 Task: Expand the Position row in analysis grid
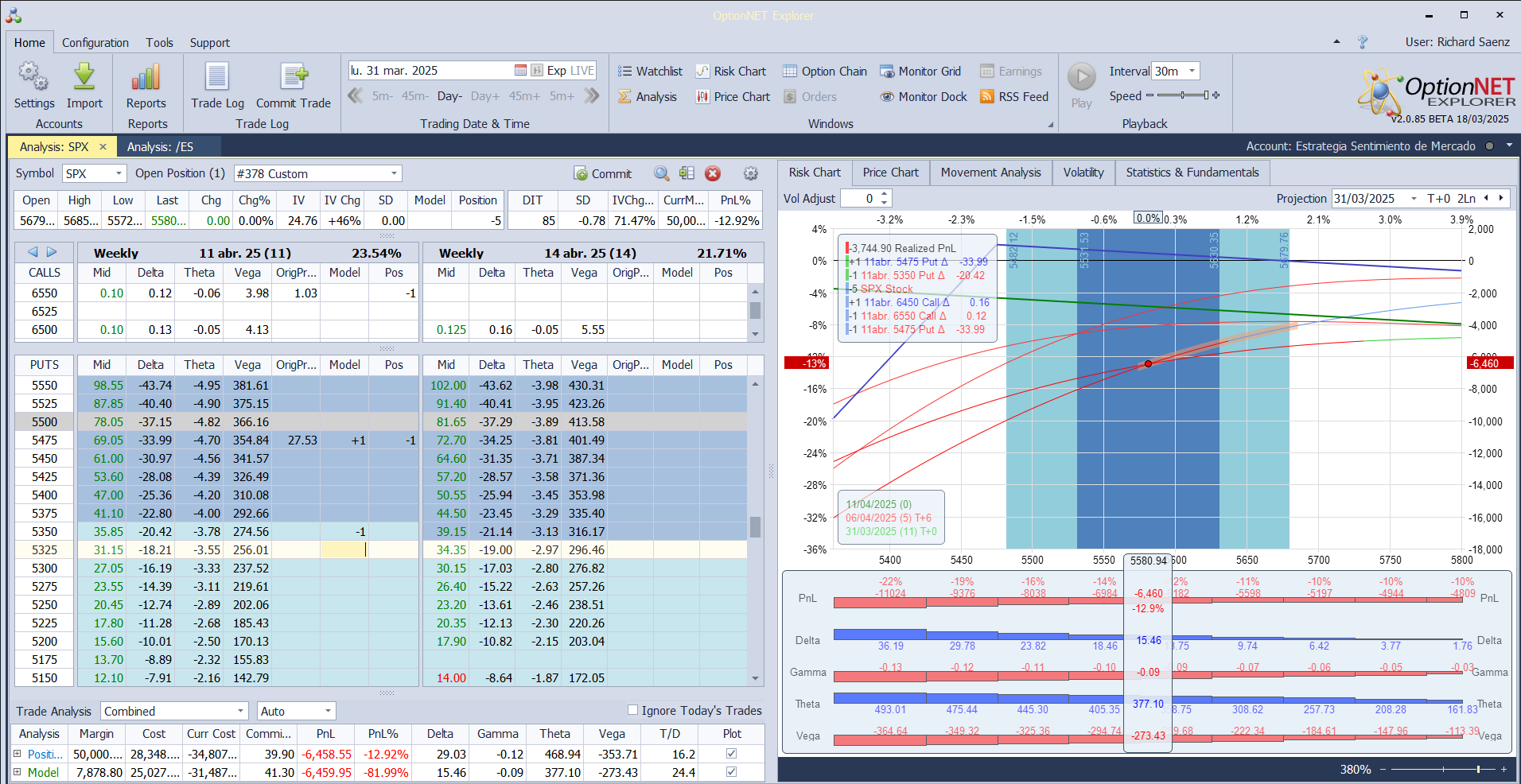pos(17,754)
